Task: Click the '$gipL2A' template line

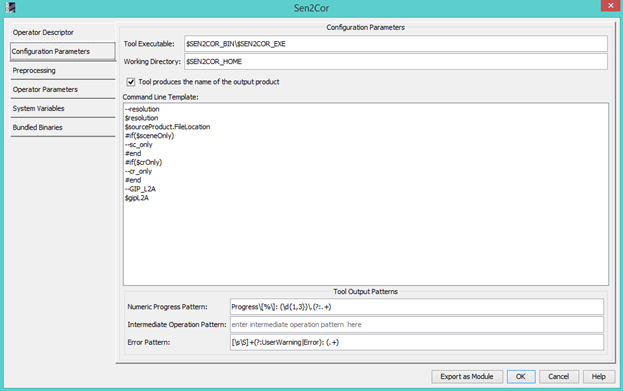Action: click(137, 198)
